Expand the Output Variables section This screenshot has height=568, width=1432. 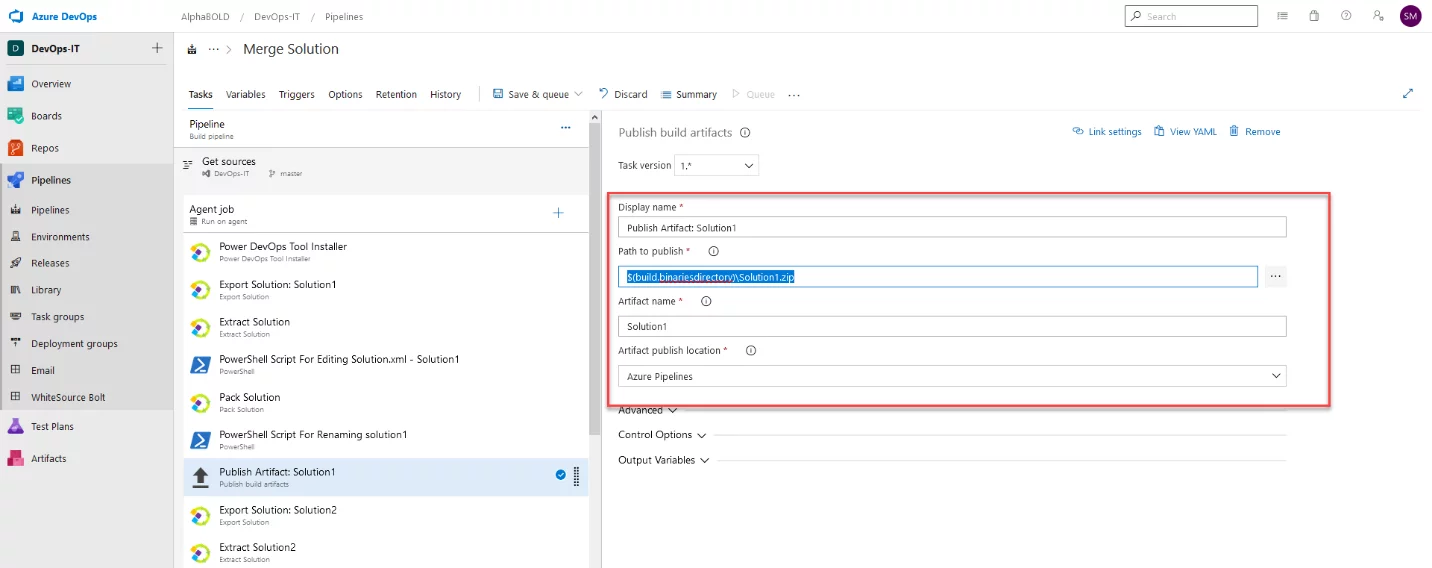[x=664, y=460]
